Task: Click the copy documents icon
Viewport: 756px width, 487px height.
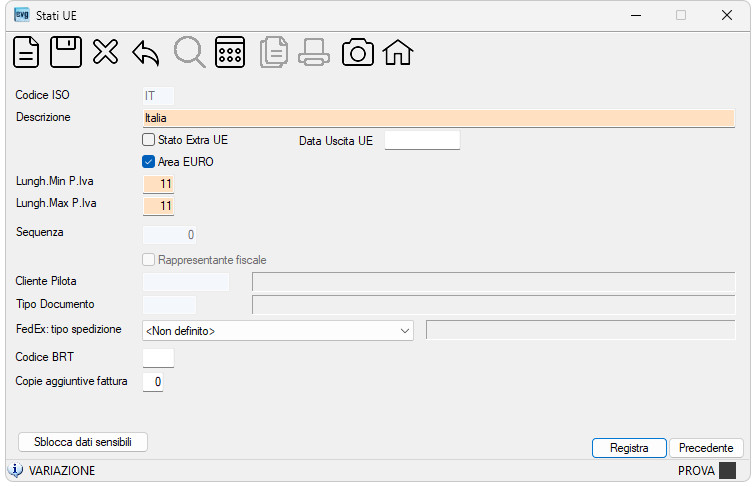Action: point(274,52)
